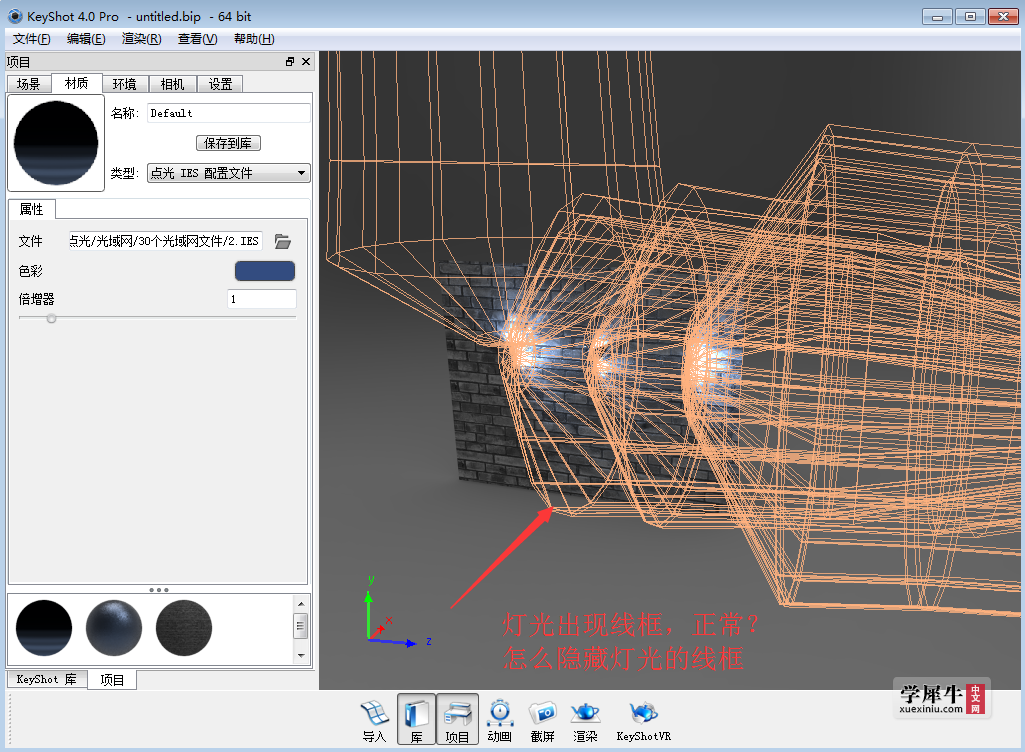Click the 倍增器 slider handle
The width and height of the screenshot is (1025, 752).
(52, 318)
